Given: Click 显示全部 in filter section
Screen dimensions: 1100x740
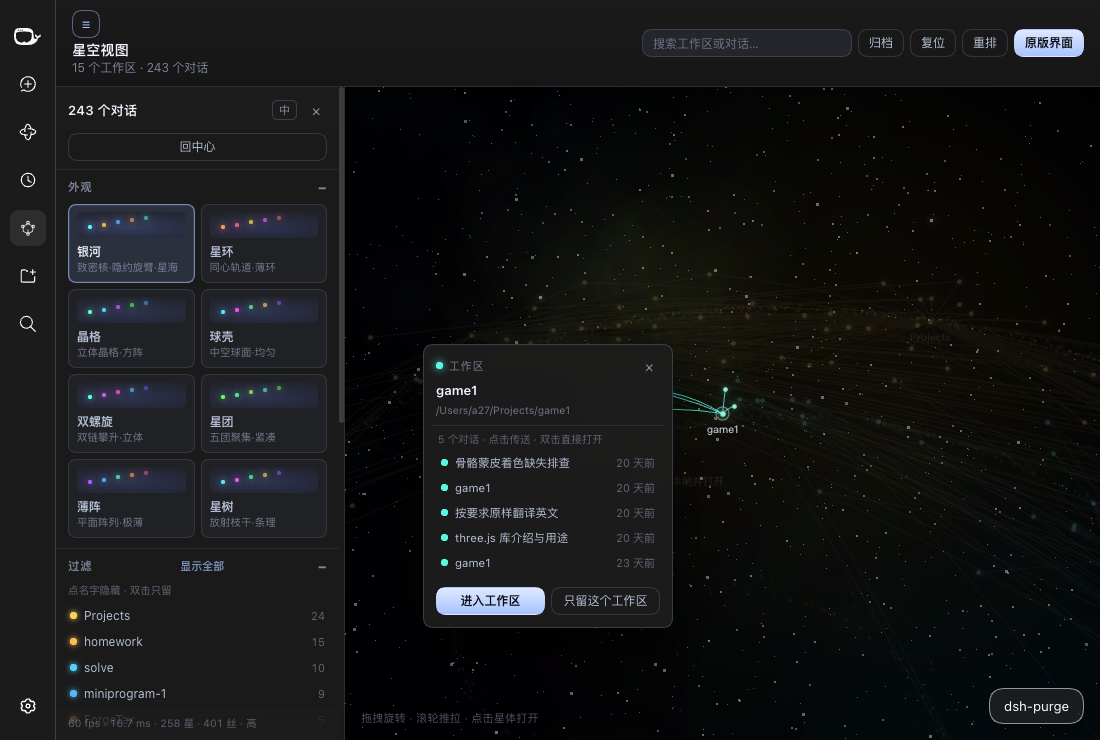Looking at the screenshot, I should 202,566.
